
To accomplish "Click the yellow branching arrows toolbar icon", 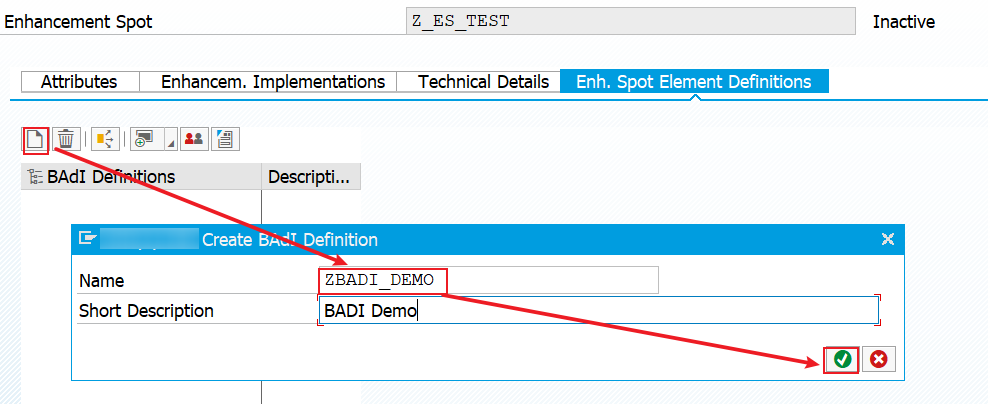I will (105, 139).
